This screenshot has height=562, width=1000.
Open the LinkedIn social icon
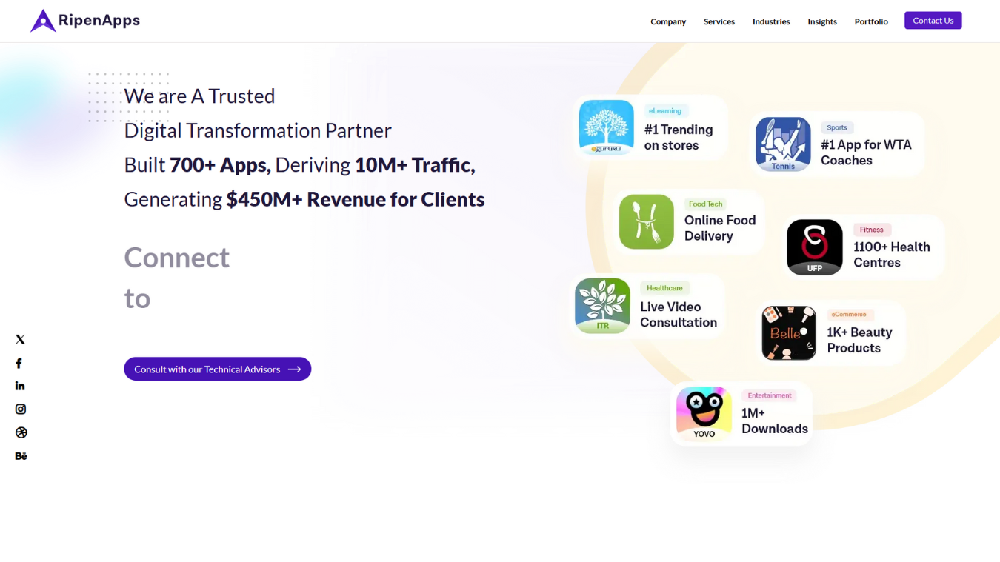pyautogui.click(x=20, y=386)
